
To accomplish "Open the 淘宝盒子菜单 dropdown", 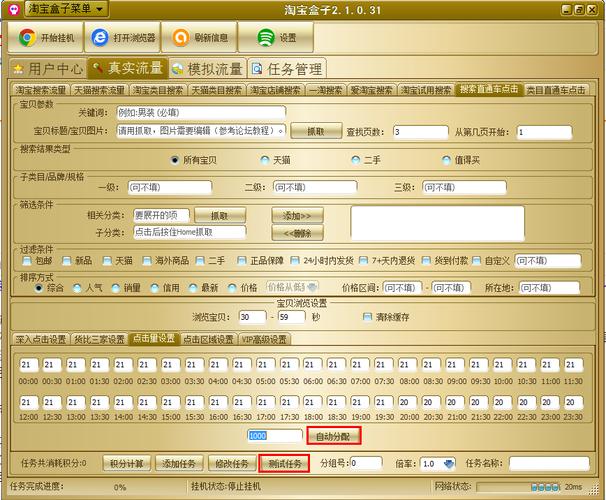I will 66,9.
